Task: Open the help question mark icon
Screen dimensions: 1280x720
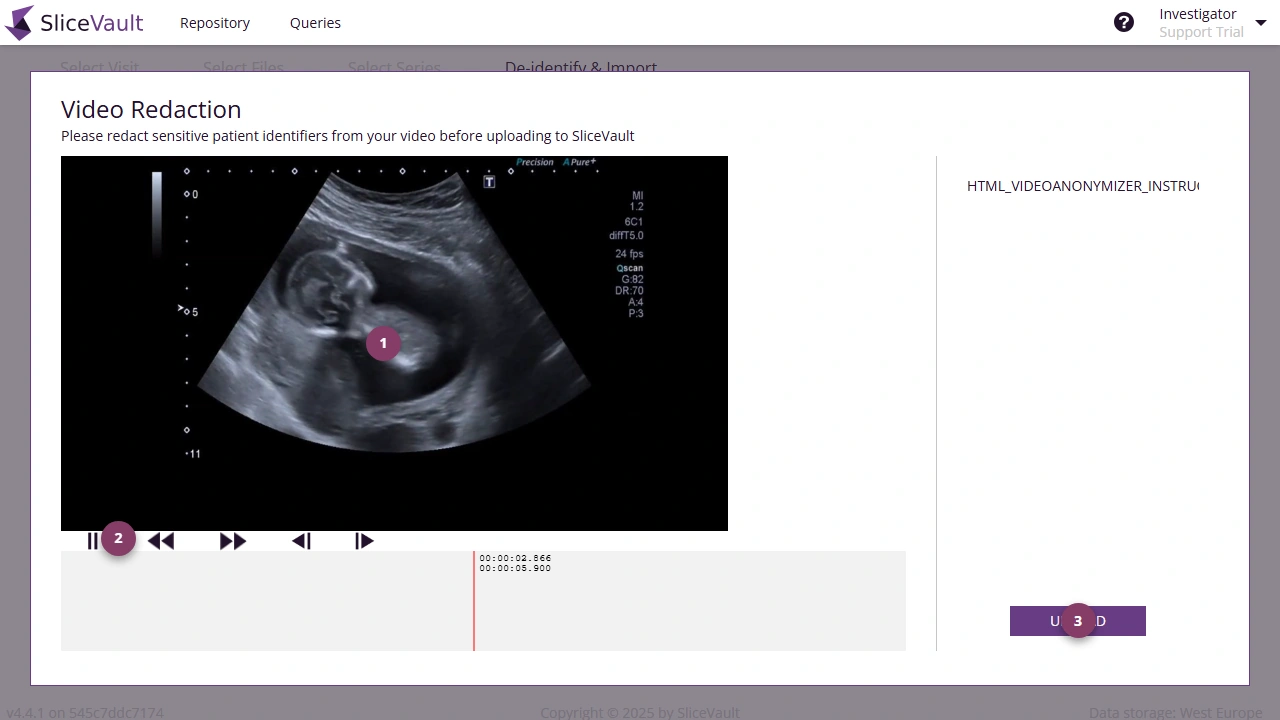Action: pos(1124,22)
